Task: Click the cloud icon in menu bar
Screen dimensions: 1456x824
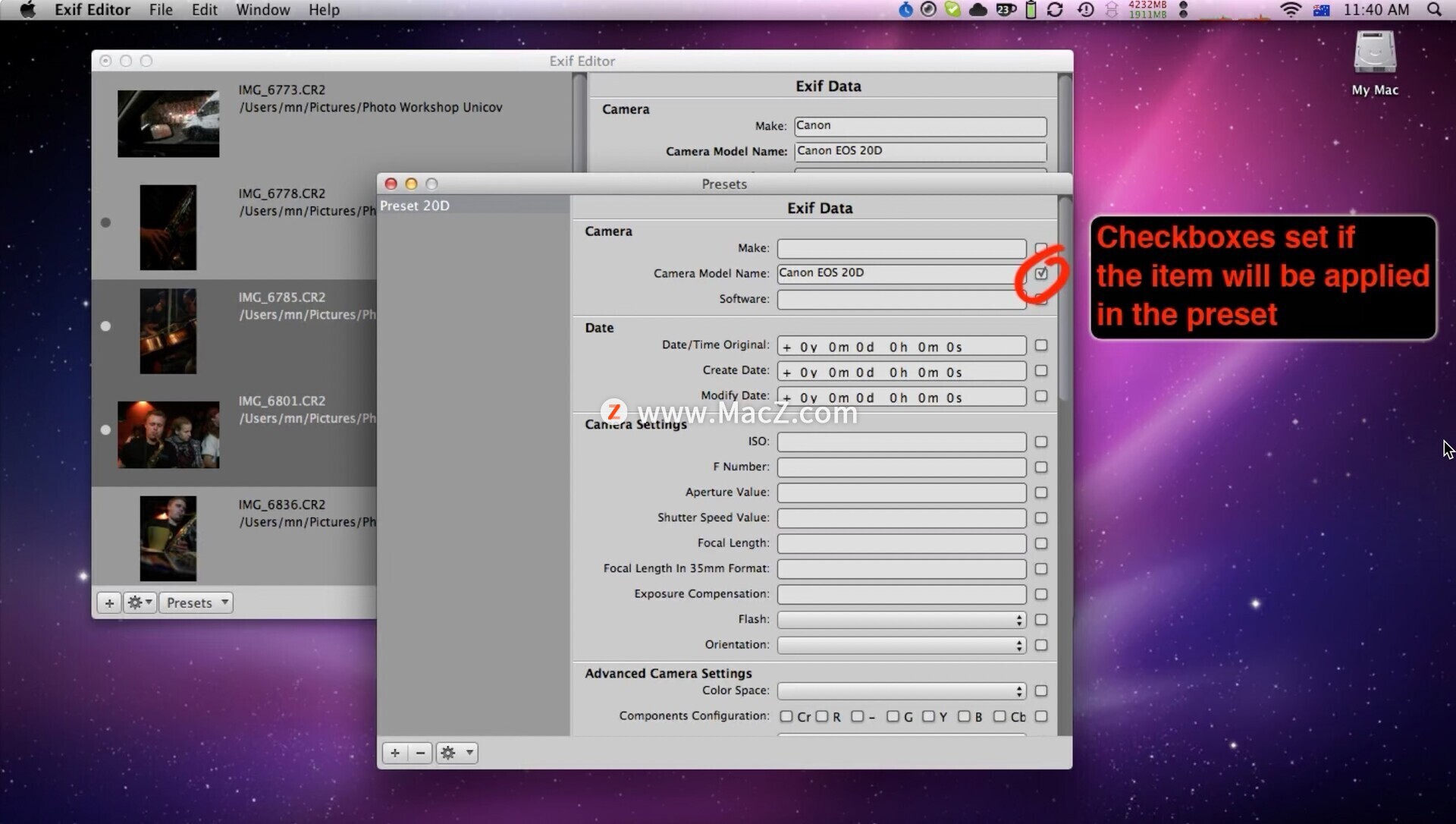Action: pyautogui.click(x=978, y=10)
